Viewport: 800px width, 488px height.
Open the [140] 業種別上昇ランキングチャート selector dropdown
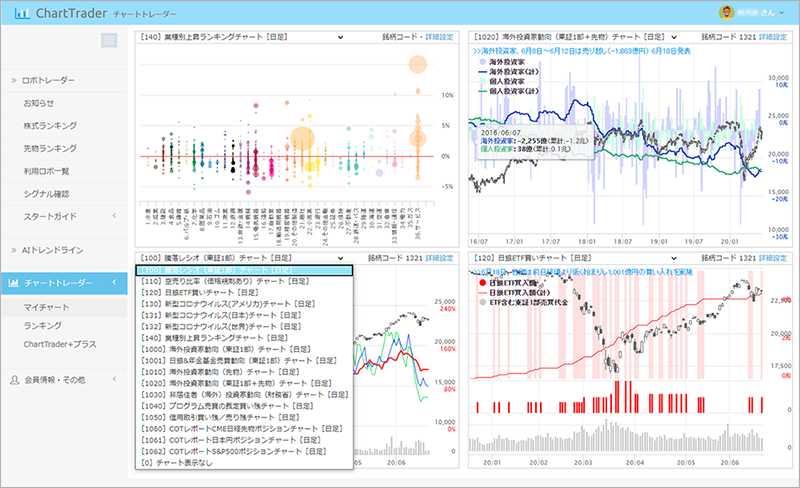point(242,37)
